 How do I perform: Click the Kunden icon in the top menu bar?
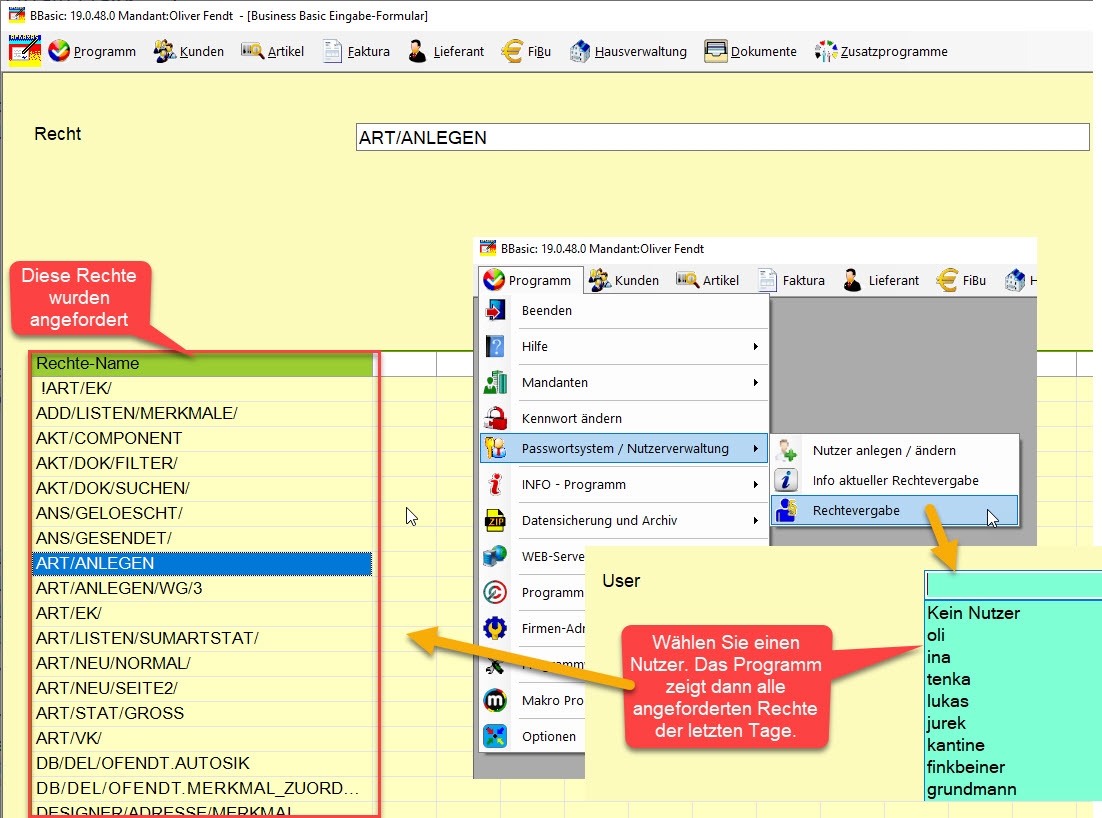(165, 51)
